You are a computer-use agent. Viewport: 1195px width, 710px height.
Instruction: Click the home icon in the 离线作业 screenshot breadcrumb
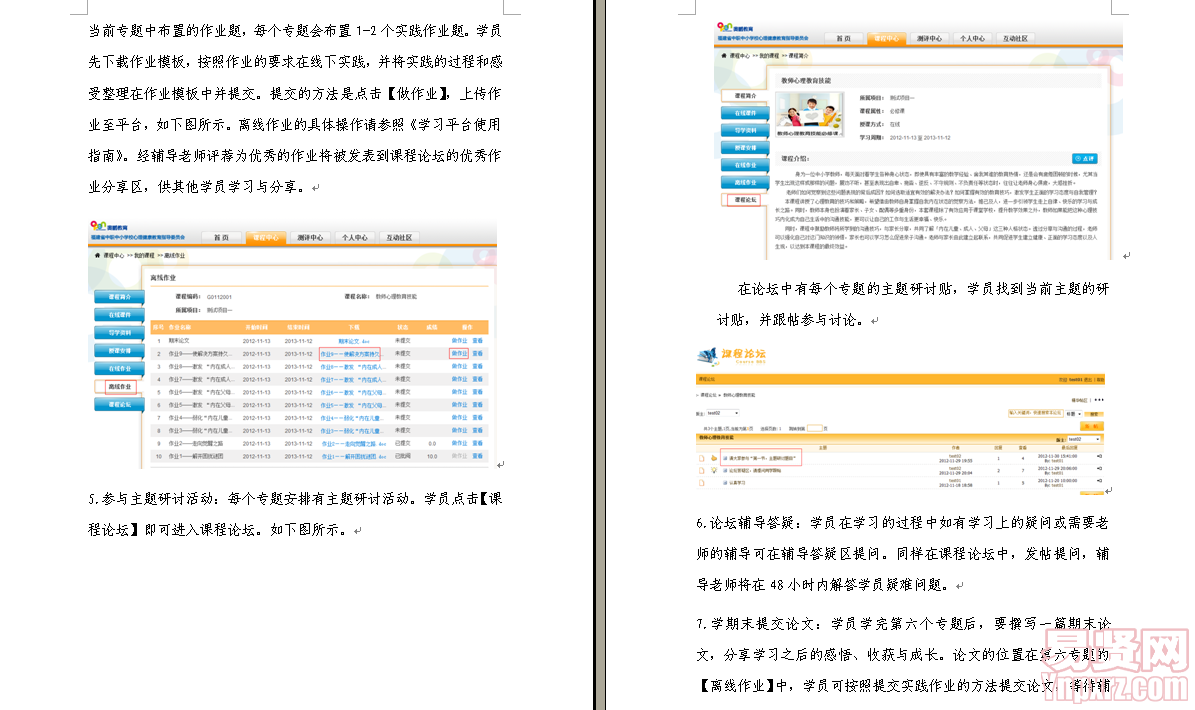click(97, 255)
